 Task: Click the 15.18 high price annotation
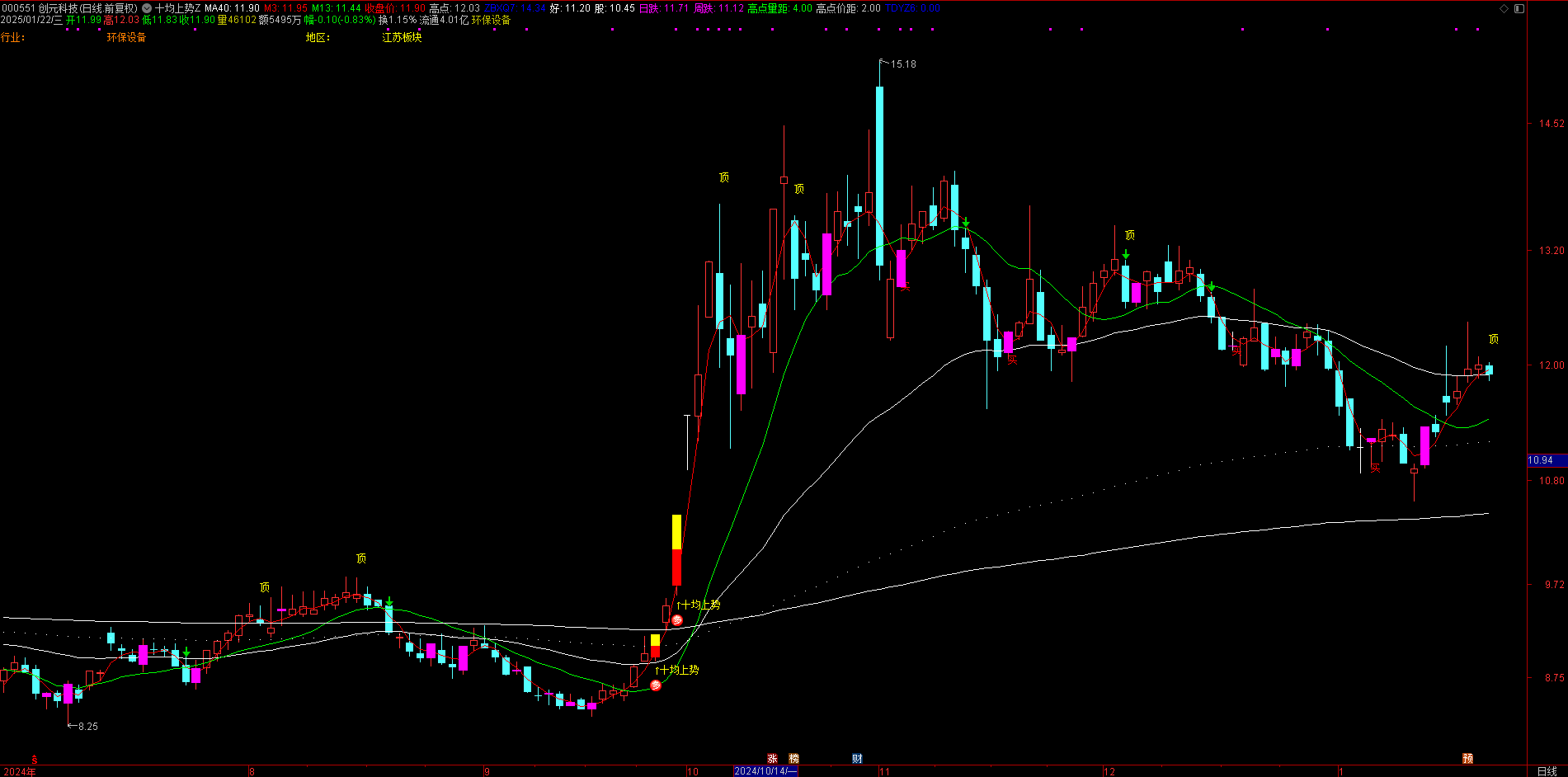coord(903,64)
